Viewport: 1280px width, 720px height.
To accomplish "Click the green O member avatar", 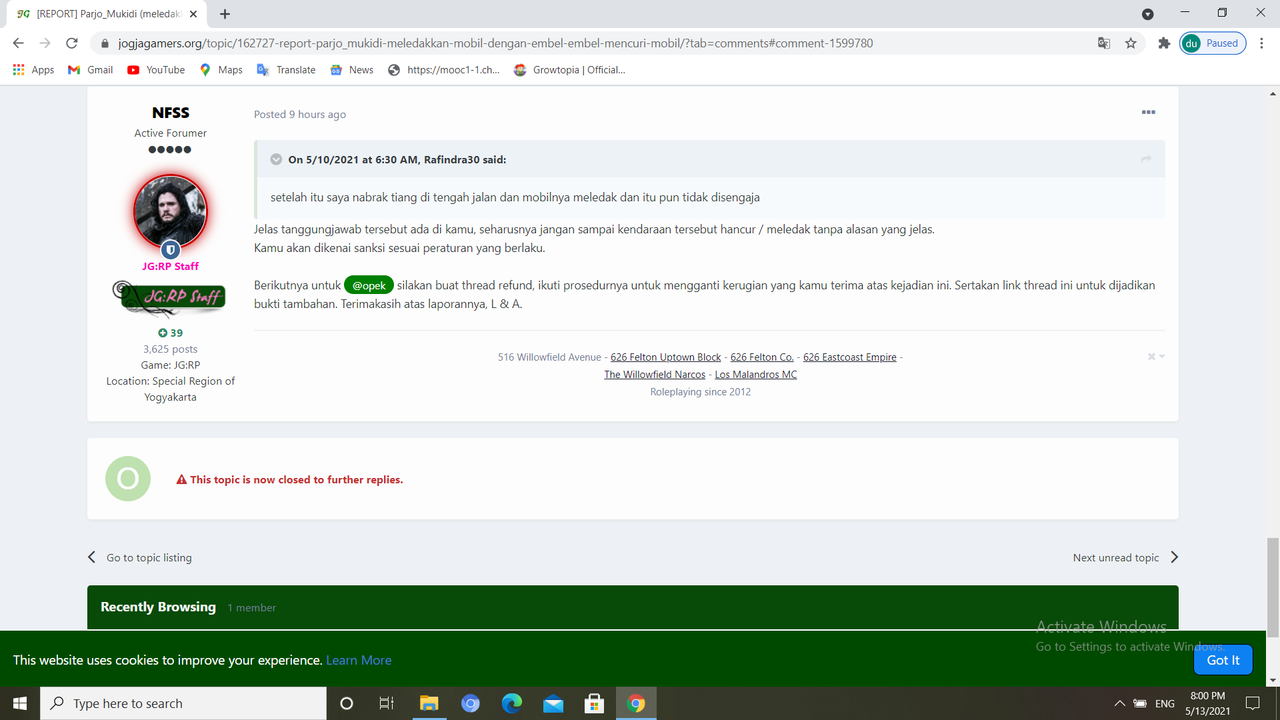I will tap(128, 479).
